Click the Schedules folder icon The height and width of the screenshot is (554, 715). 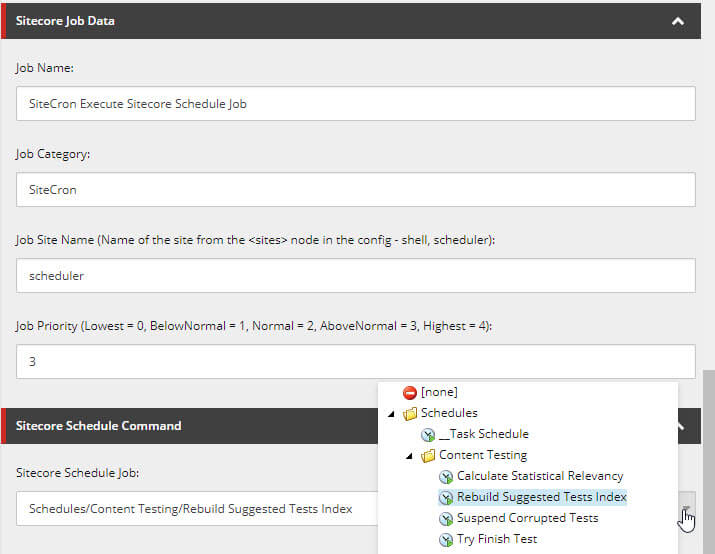410,414
